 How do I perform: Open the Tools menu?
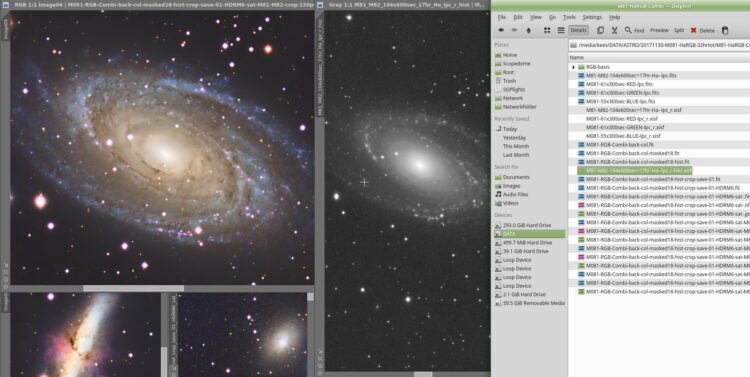click(569, 17)
